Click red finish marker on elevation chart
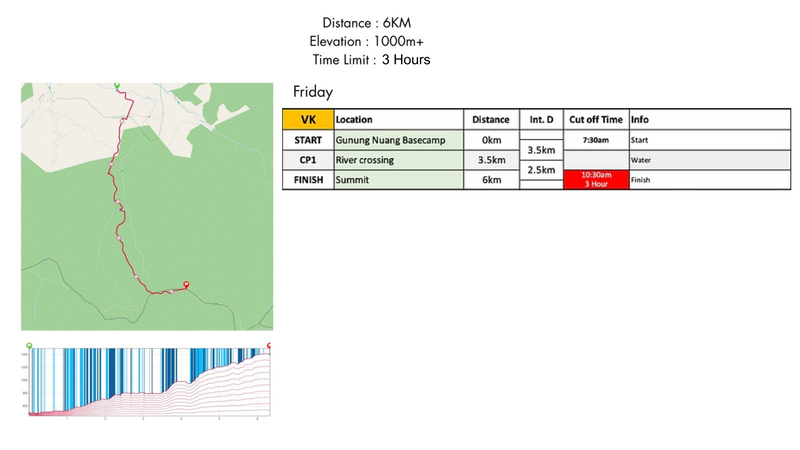The width and height of the screenshot is (800, 450). pos(269,344)
